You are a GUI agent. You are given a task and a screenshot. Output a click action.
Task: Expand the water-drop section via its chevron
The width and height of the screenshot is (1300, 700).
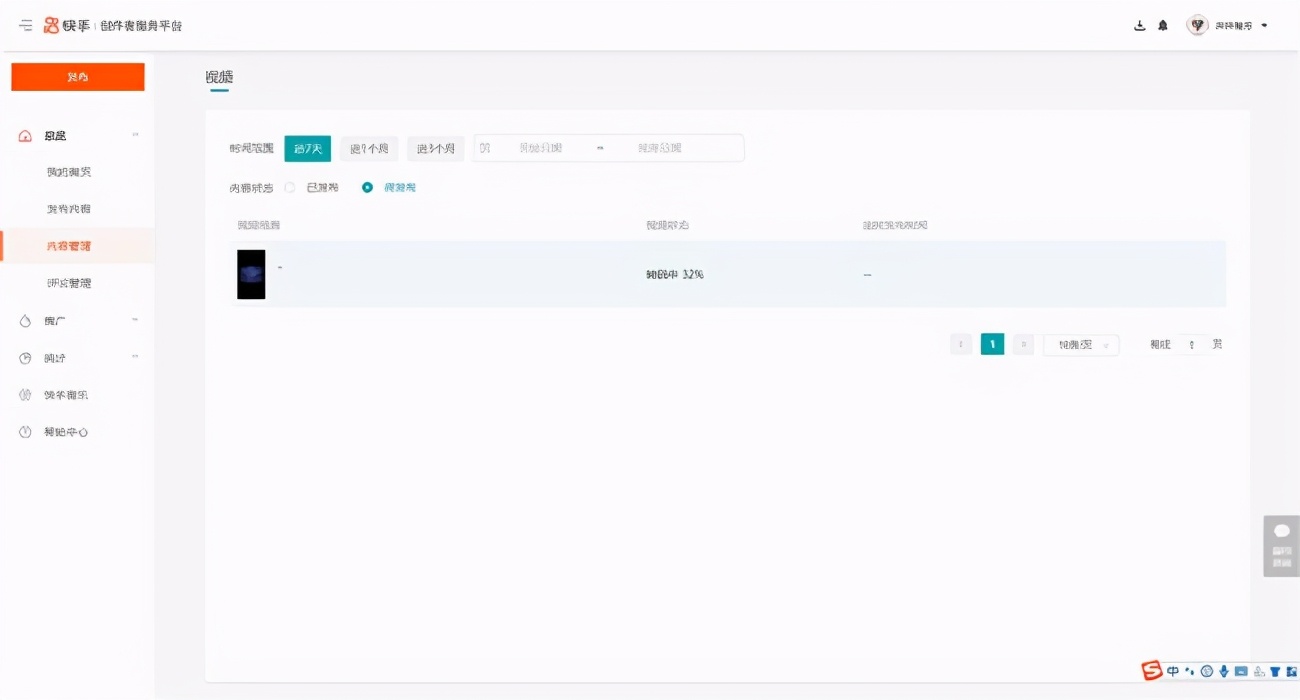pyautogui.click(x=135, y=320)
